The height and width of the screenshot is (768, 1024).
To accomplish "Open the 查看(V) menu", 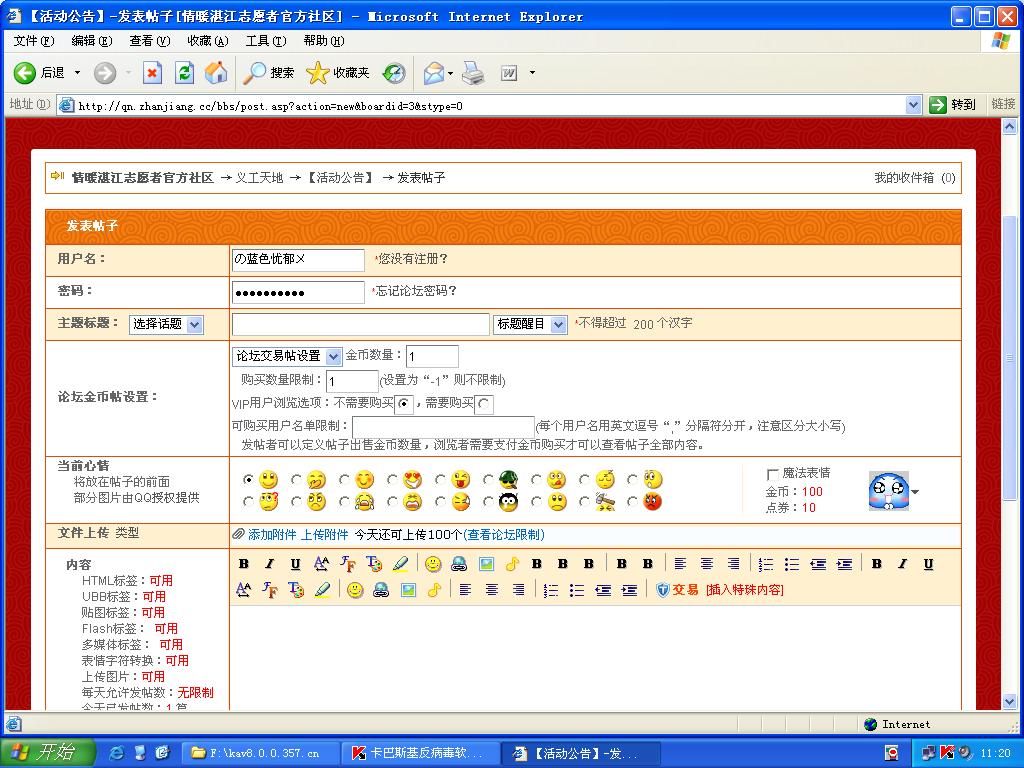I will click(149, 41).
